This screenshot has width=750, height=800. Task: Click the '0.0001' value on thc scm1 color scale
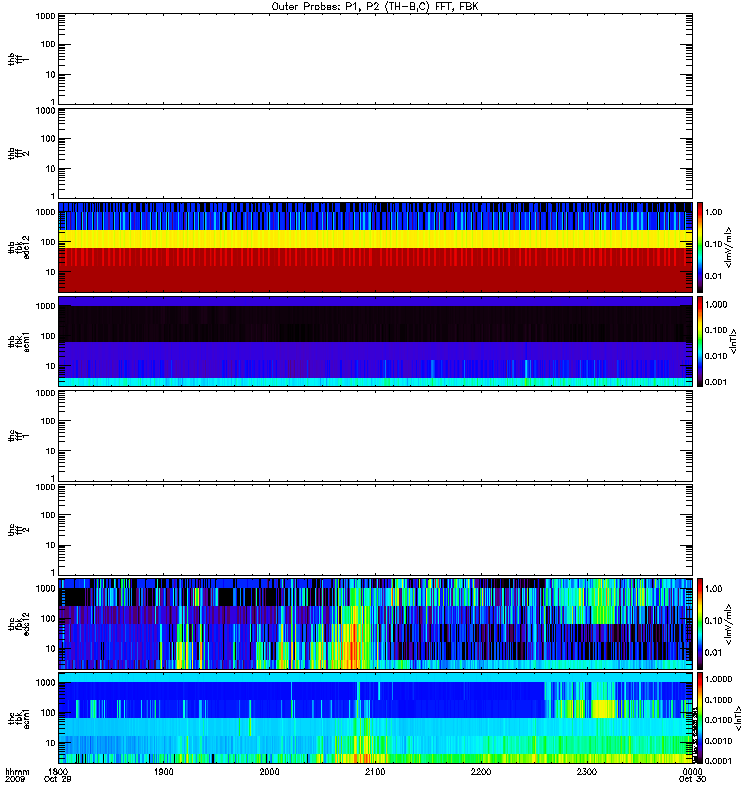pos(718,761)
